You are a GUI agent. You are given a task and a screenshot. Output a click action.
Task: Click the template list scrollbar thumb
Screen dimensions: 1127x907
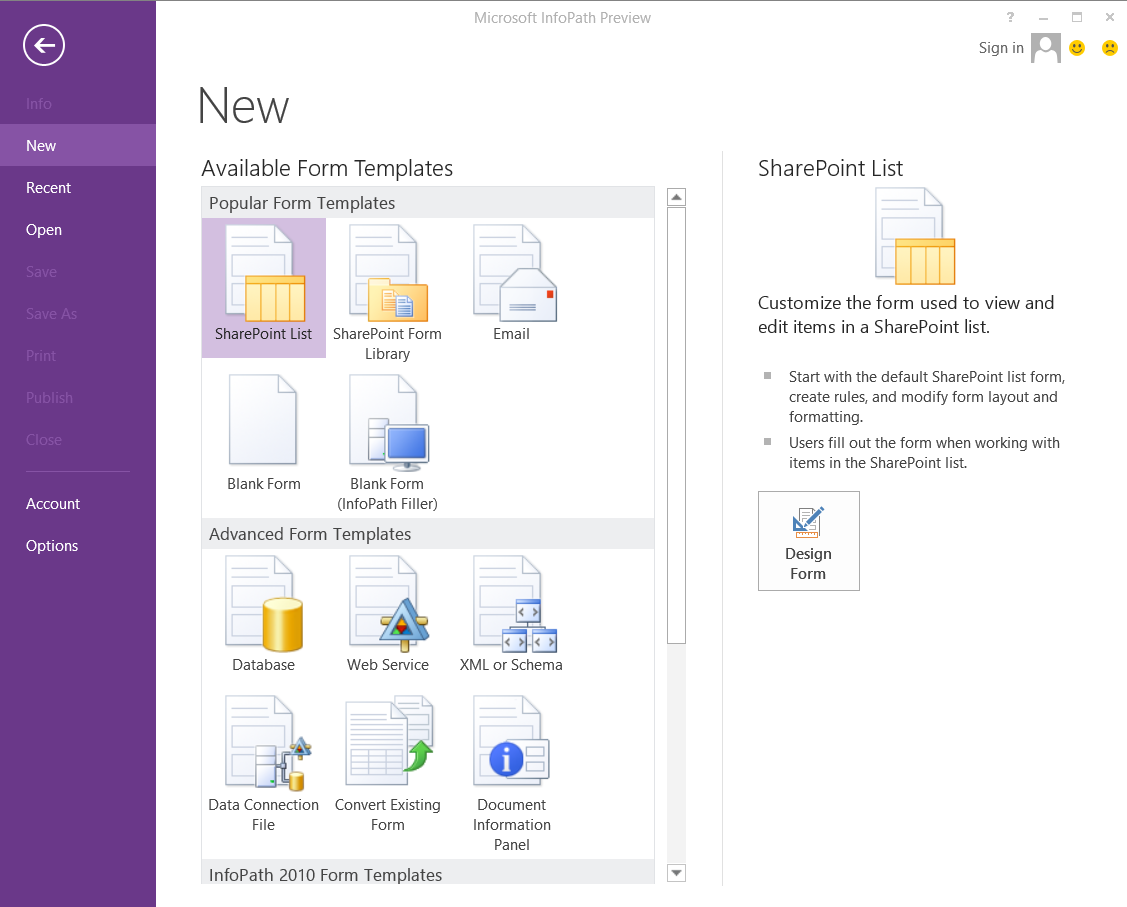click(676, 425)
